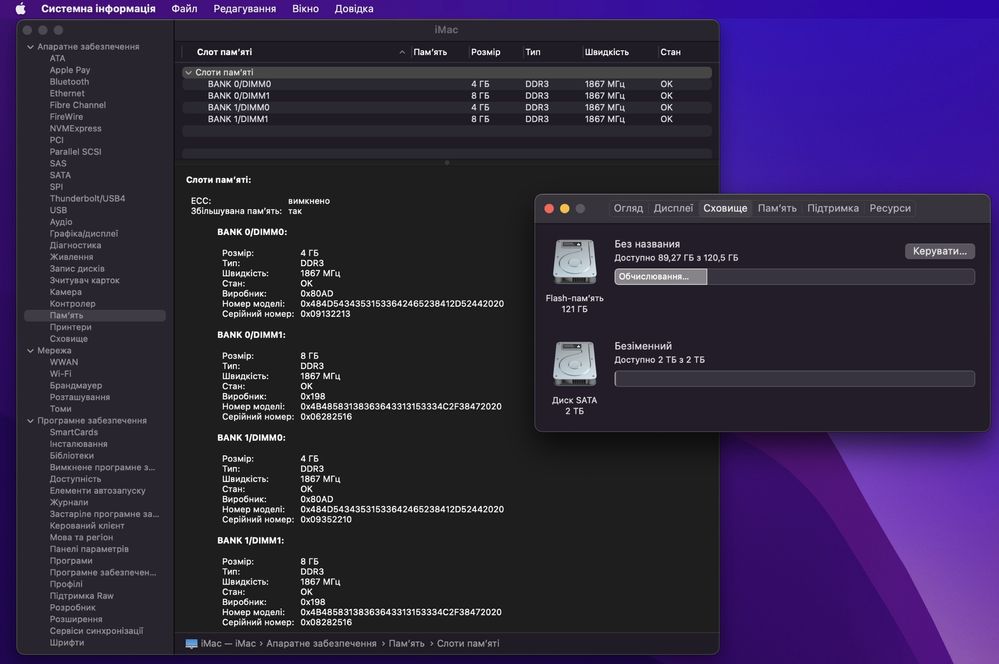999x664 pixels.
Task: Select Thunderbolt/USB4 in the sidebar
Action: (x=87, y=198)
